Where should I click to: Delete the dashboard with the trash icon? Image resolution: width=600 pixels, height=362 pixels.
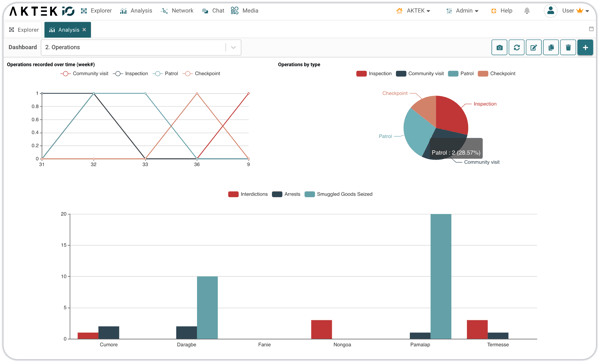tap(568, 47)
